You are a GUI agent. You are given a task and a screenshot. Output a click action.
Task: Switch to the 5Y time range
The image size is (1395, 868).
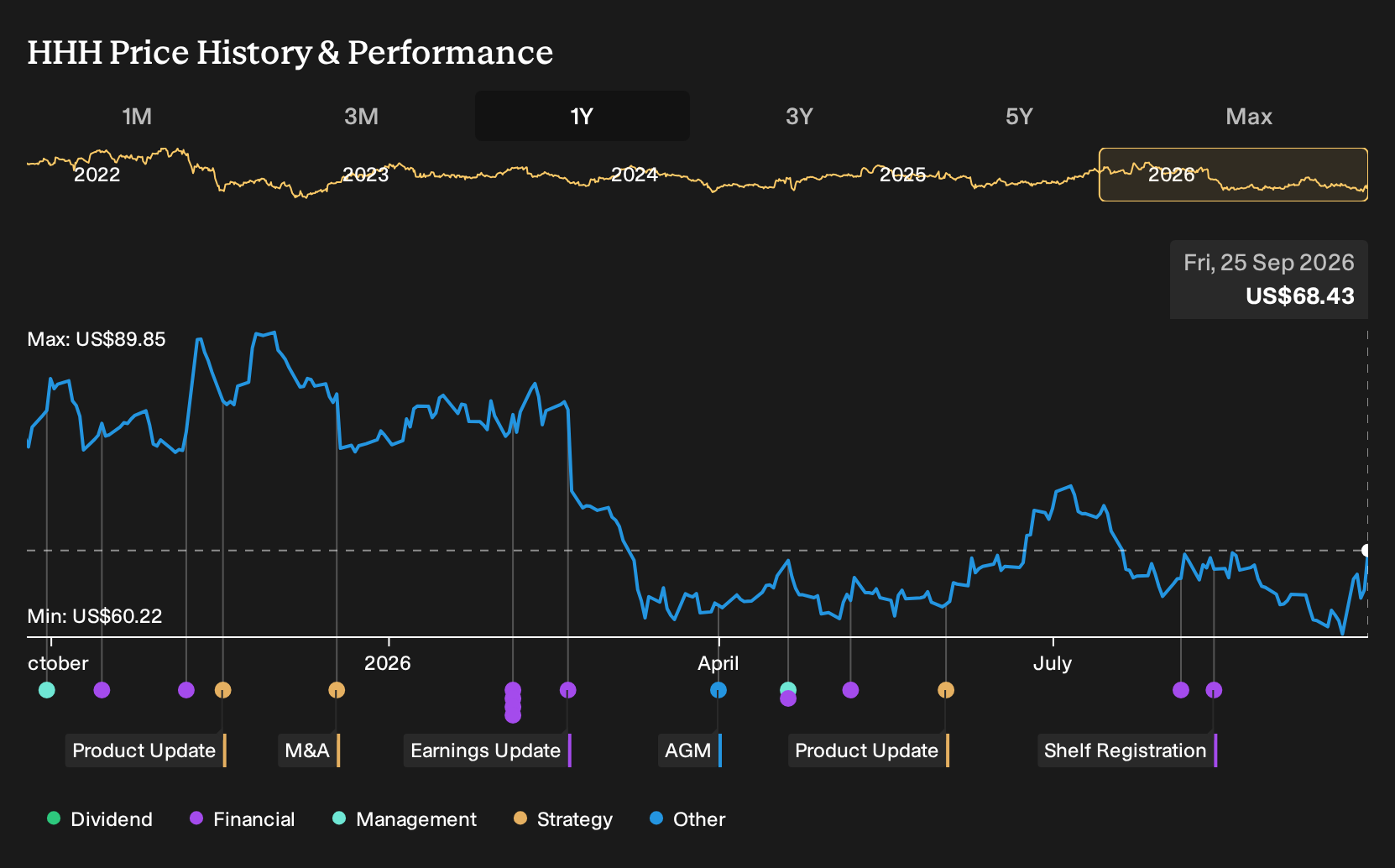coord(1019,116)
